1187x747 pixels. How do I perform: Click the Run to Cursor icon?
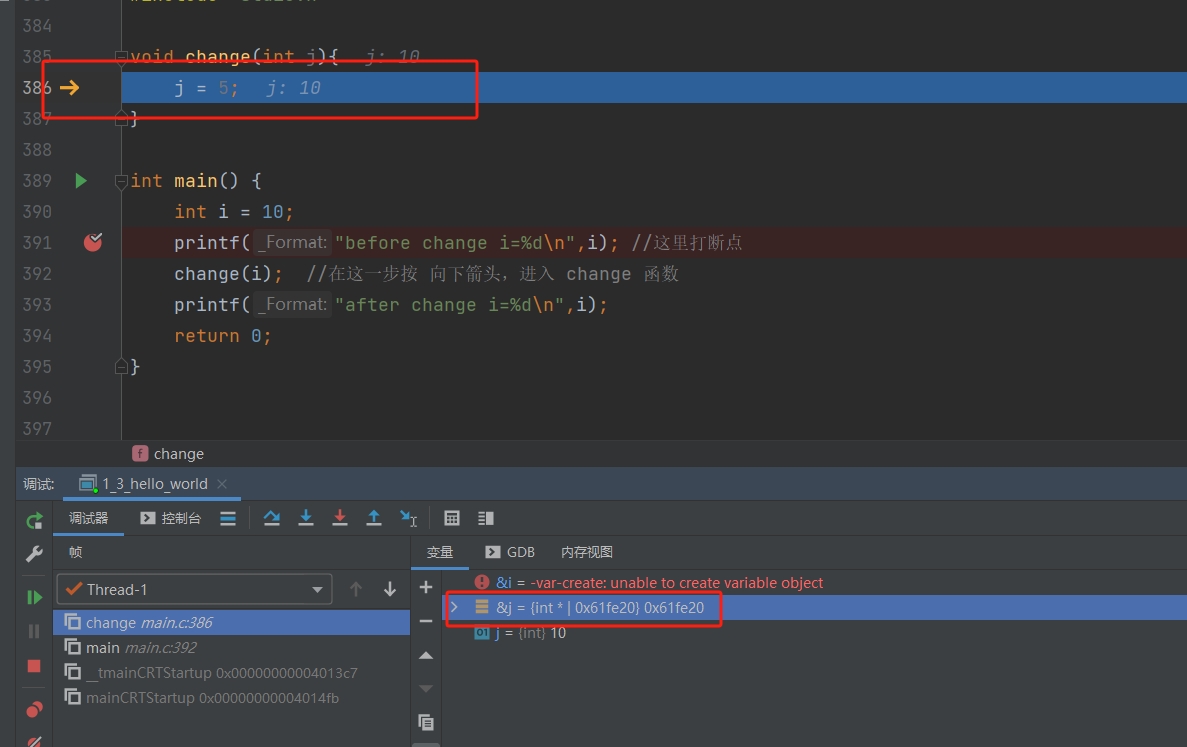[x=408, y=518]
